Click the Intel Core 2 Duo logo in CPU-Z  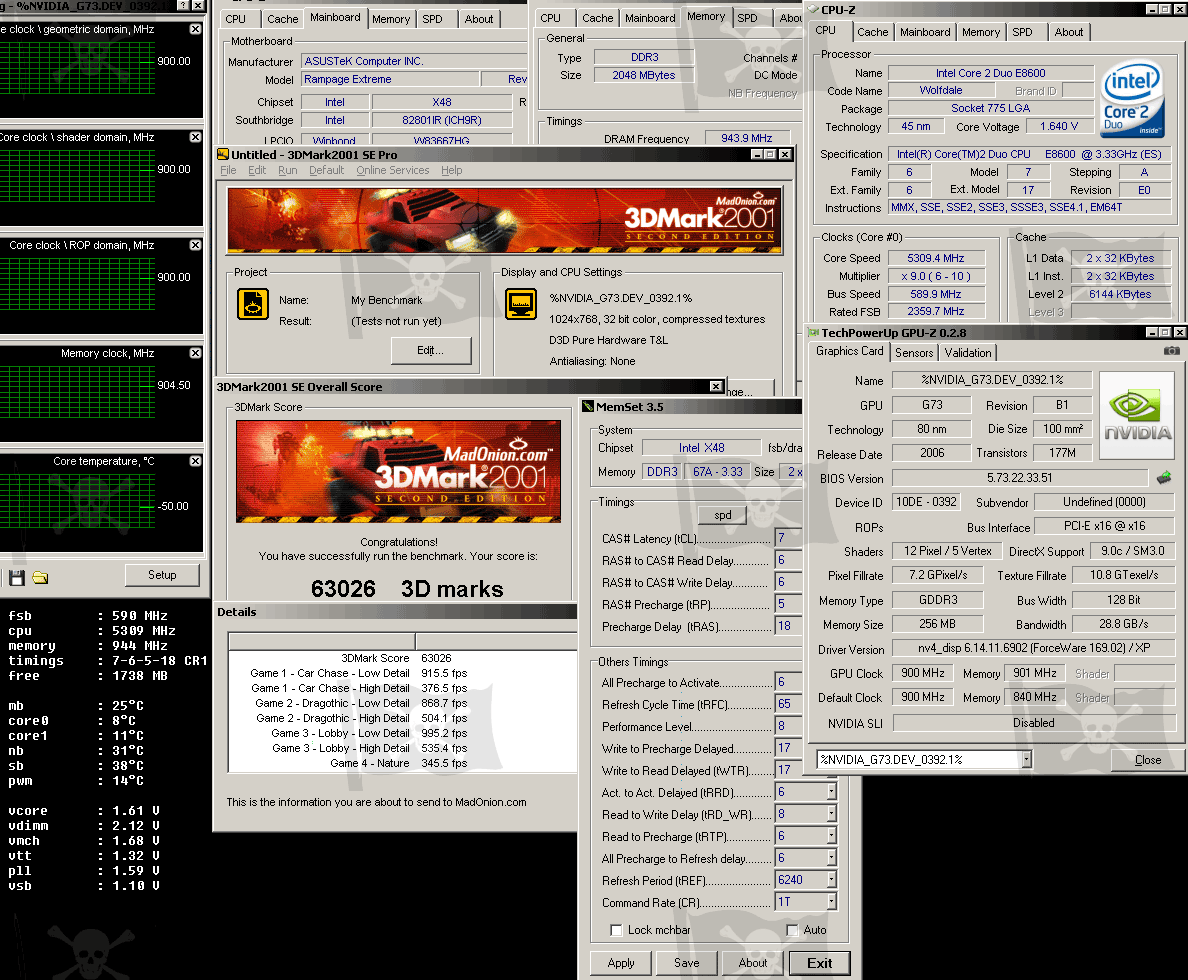point(1133,99)
